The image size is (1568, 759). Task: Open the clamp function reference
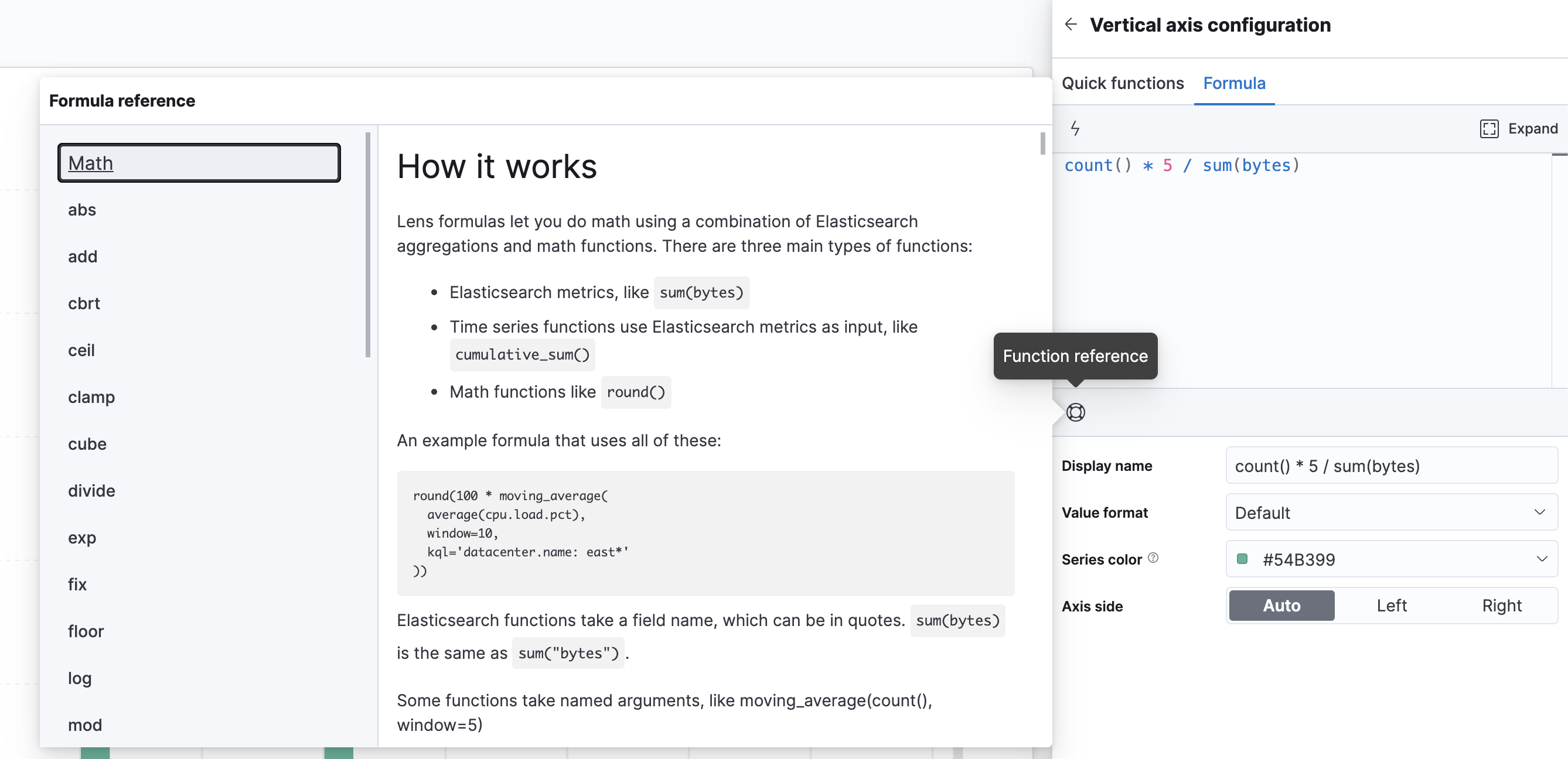(x=91, y=397)
